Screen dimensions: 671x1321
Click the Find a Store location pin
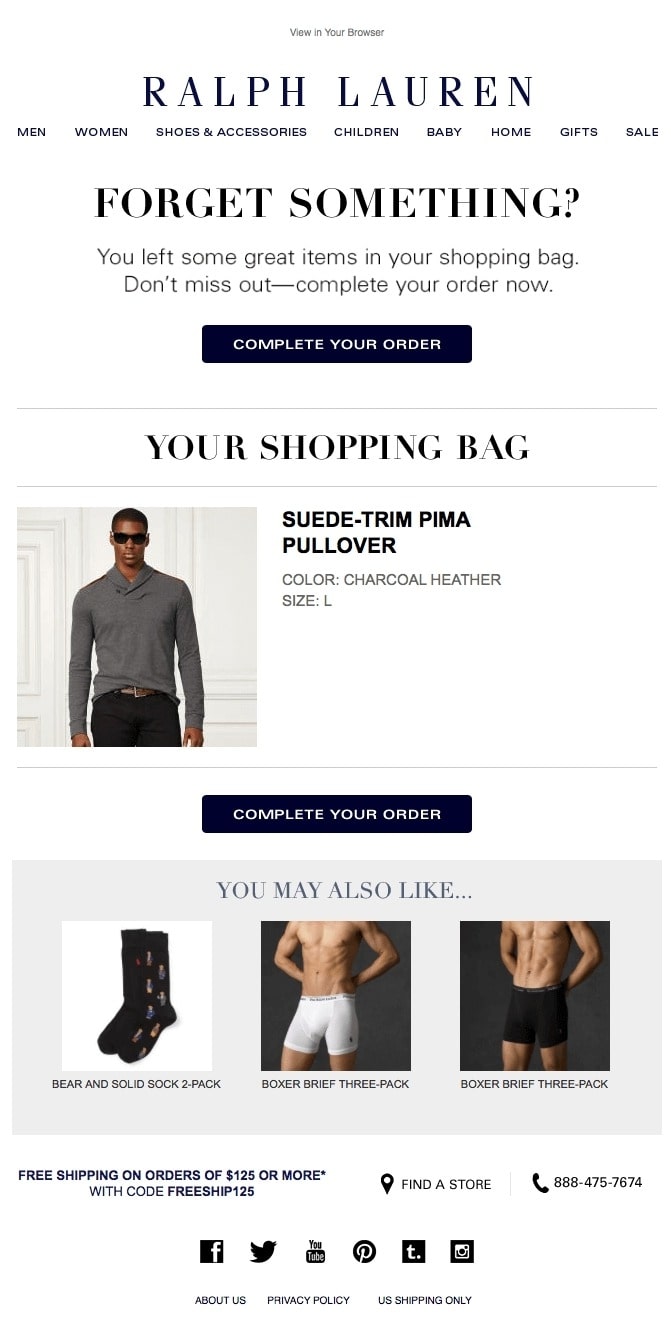(387, 1184)
